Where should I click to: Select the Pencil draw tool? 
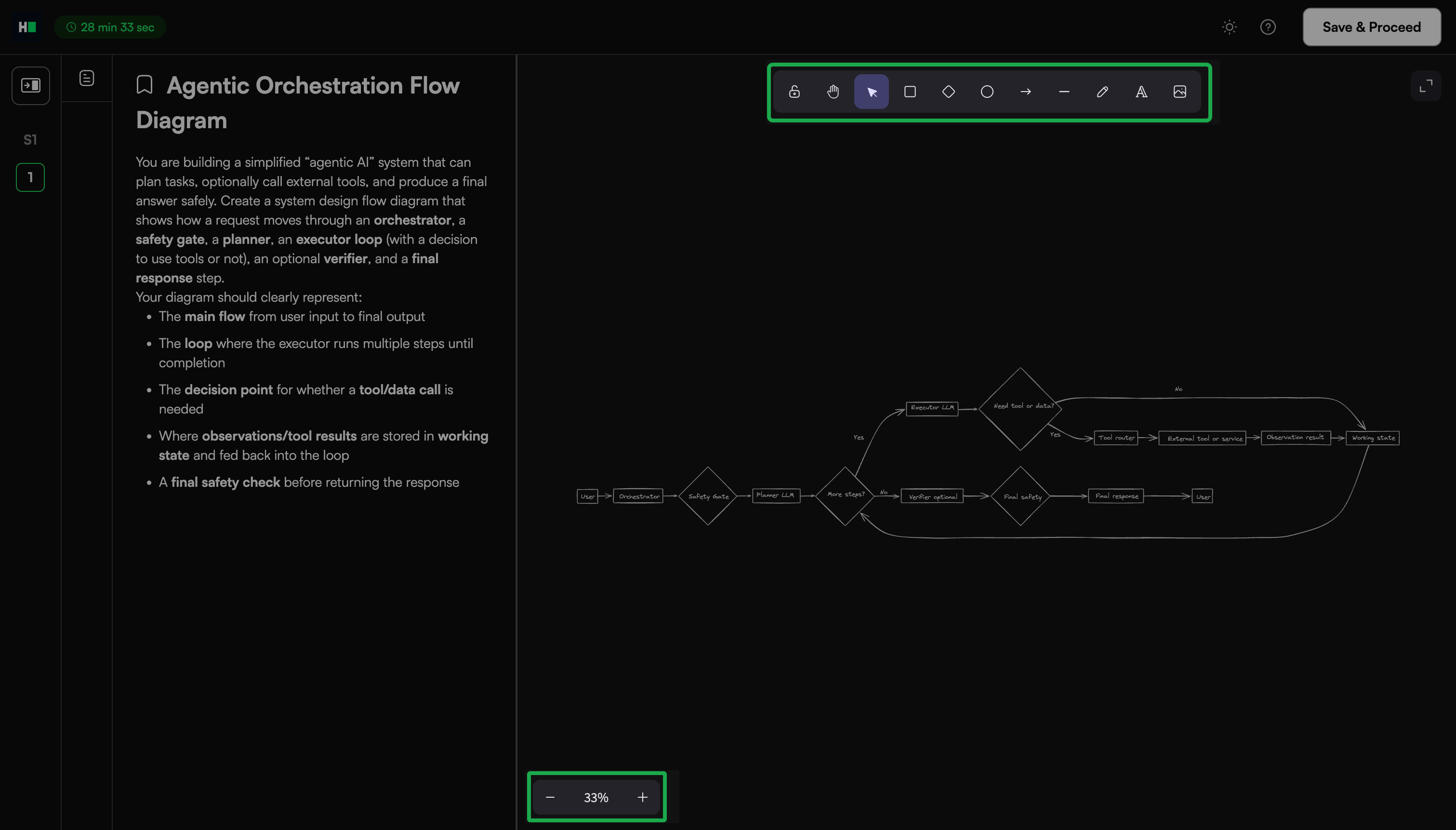(1102, 92)
